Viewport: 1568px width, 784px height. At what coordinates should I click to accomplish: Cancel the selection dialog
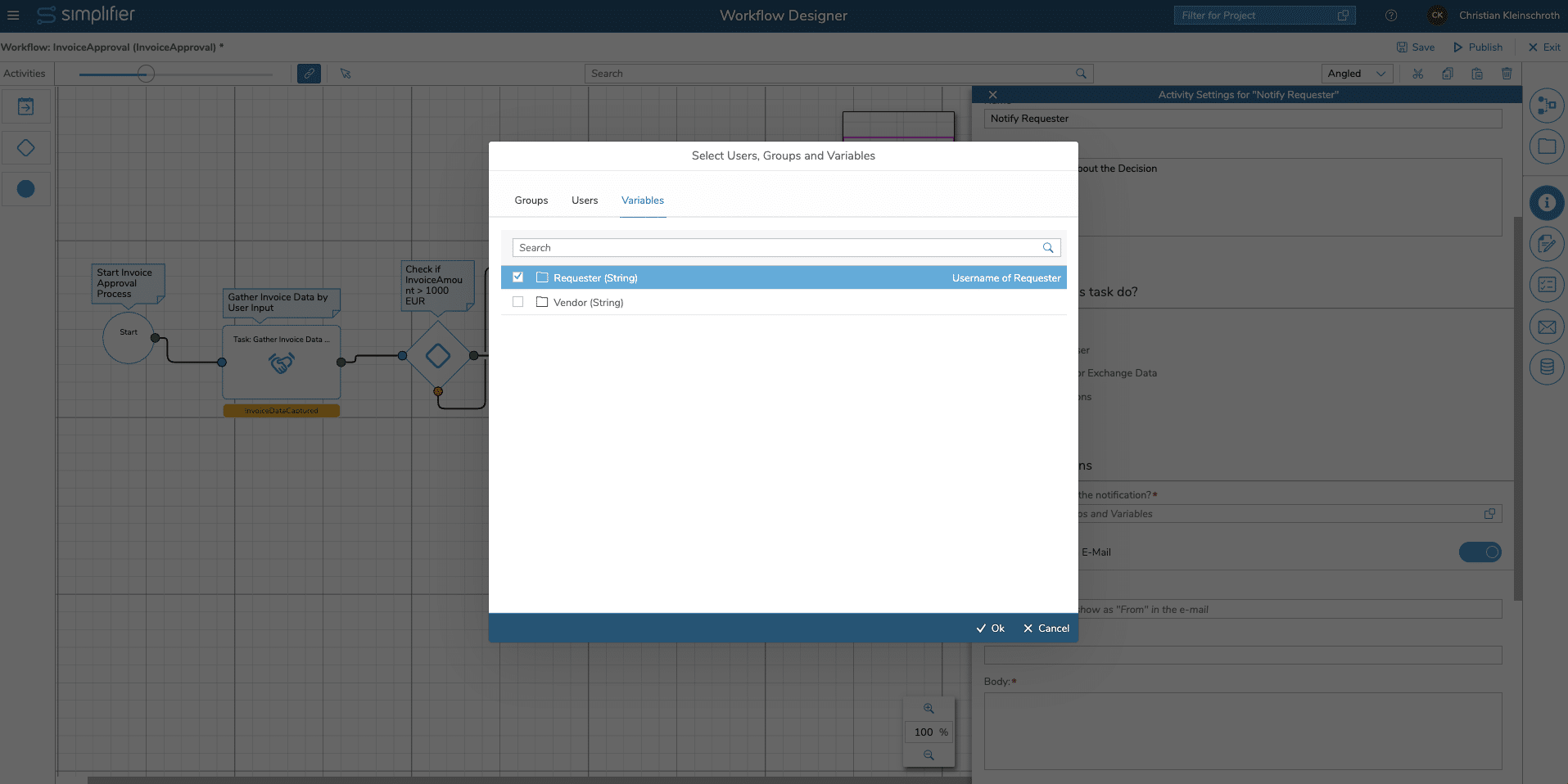point(1046,629)
